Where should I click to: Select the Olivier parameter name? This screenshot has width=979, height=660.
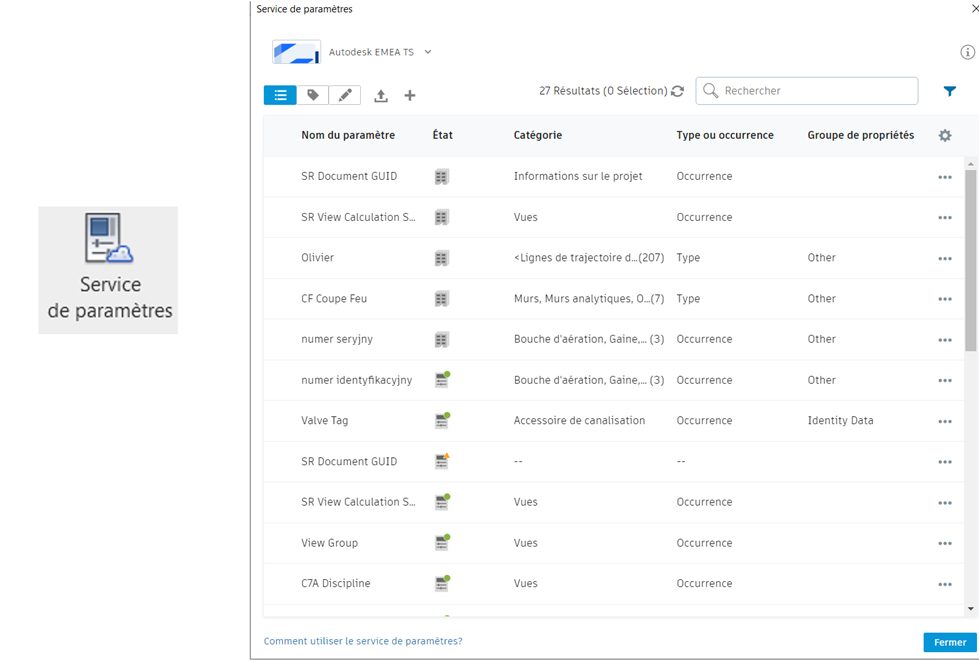pos(317,257)
